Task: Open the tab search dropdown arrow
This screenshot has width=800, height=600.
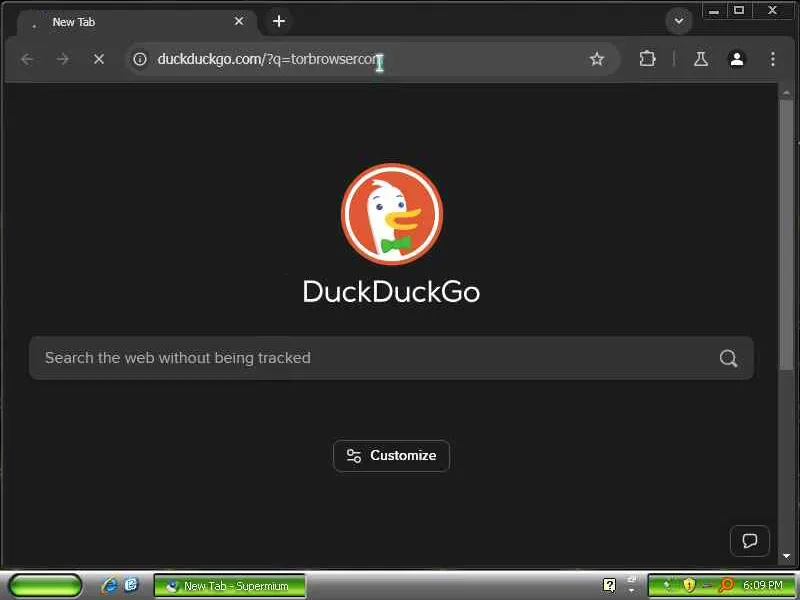Action: 679,21
